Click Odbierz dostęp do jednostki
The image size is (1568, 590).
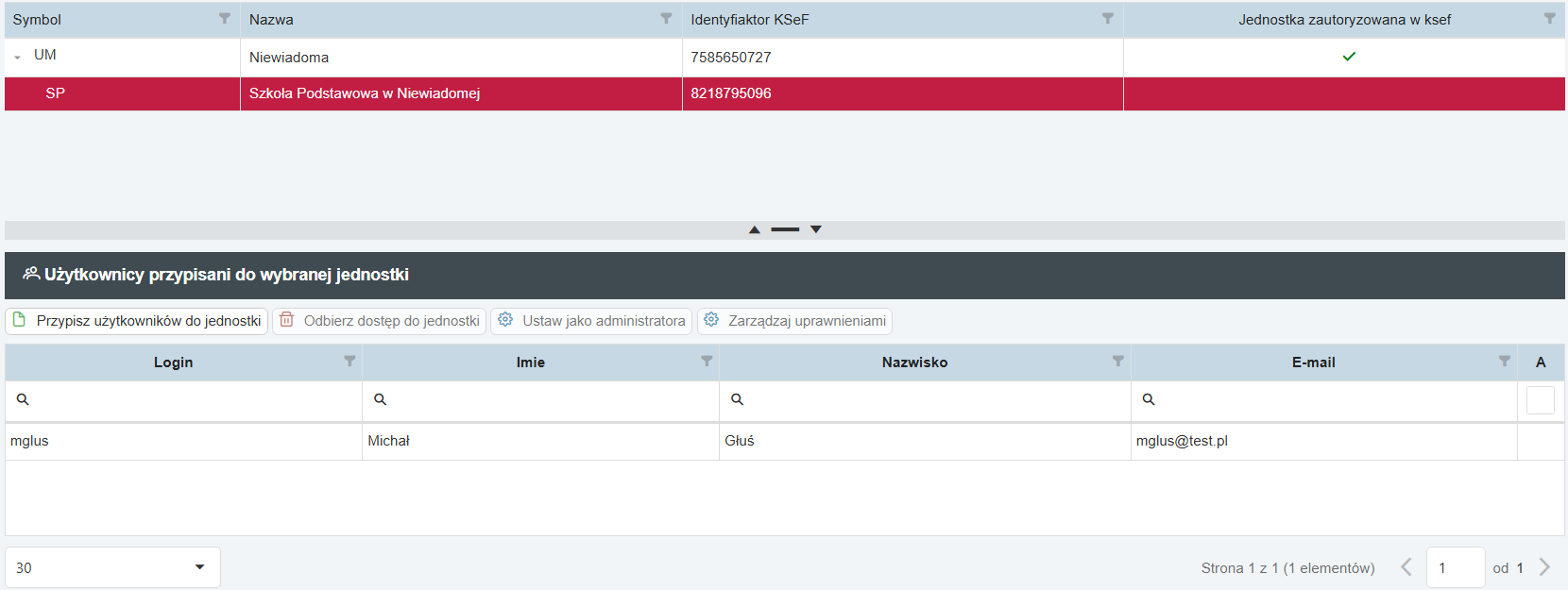(380, 321)
